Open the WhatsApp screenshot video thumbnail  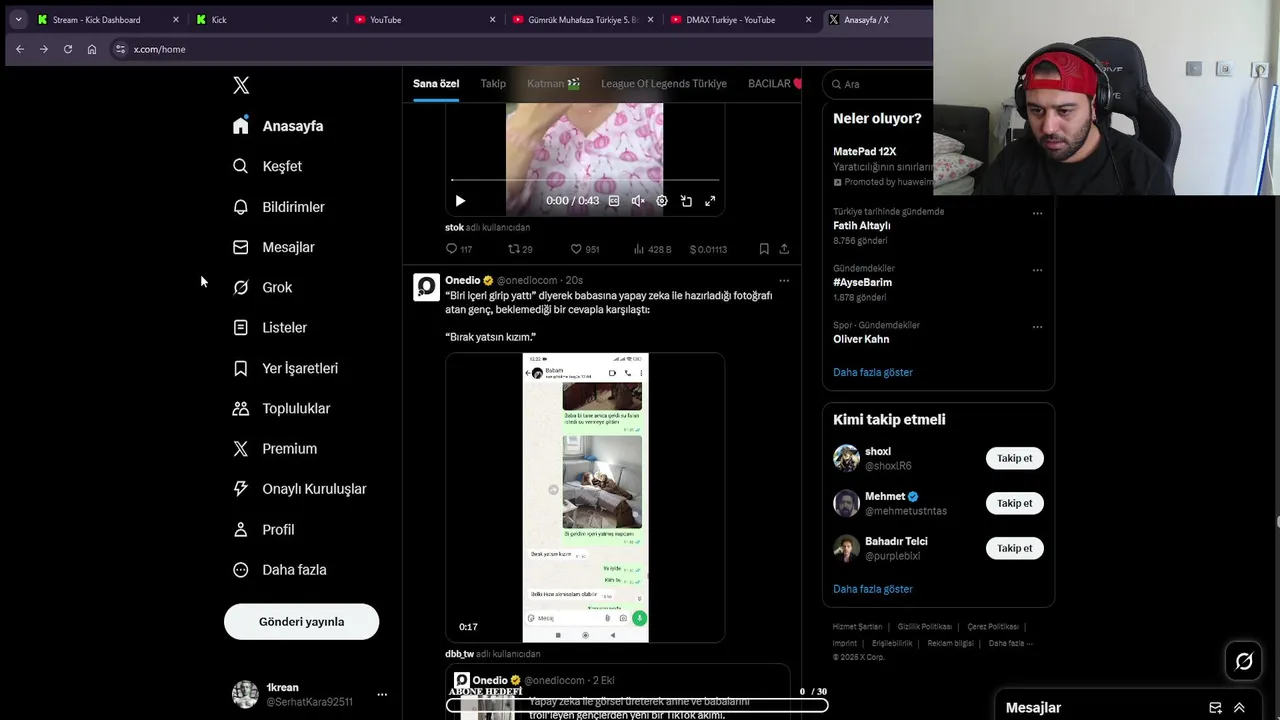[x=585, y=497]
